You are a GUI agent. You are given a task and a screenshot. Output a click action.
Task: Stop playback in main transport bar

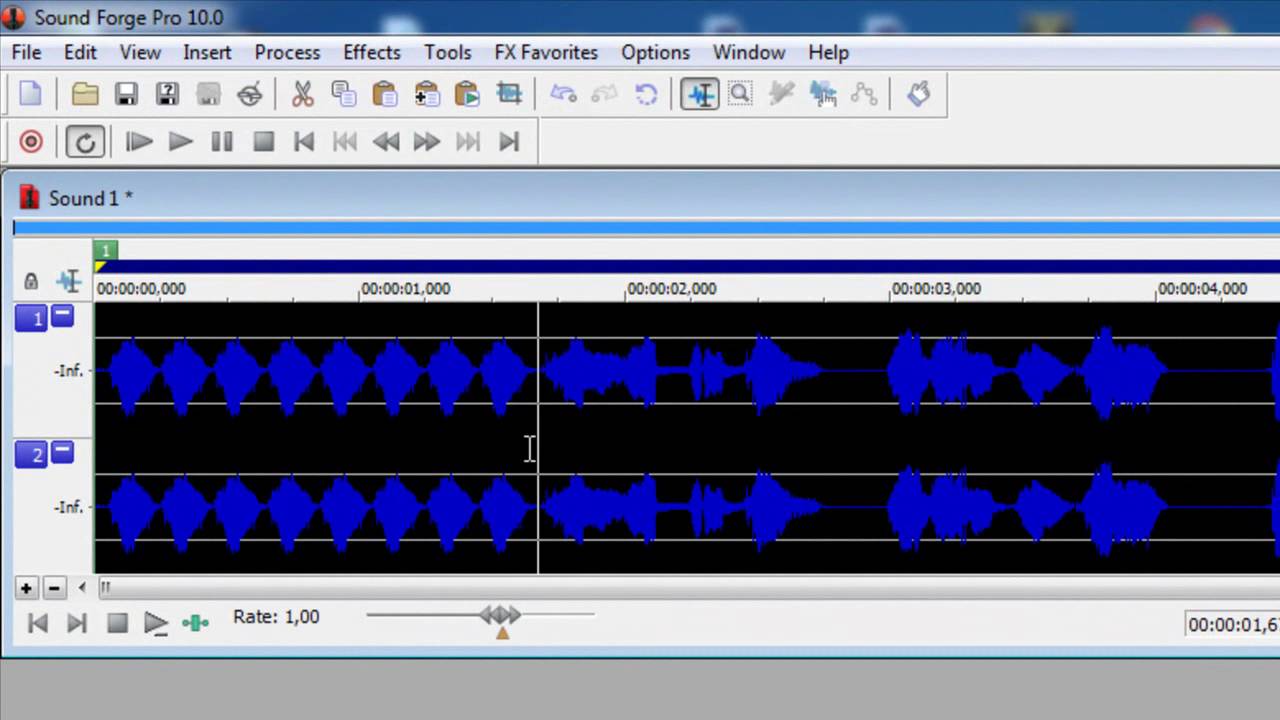point(263,142)
